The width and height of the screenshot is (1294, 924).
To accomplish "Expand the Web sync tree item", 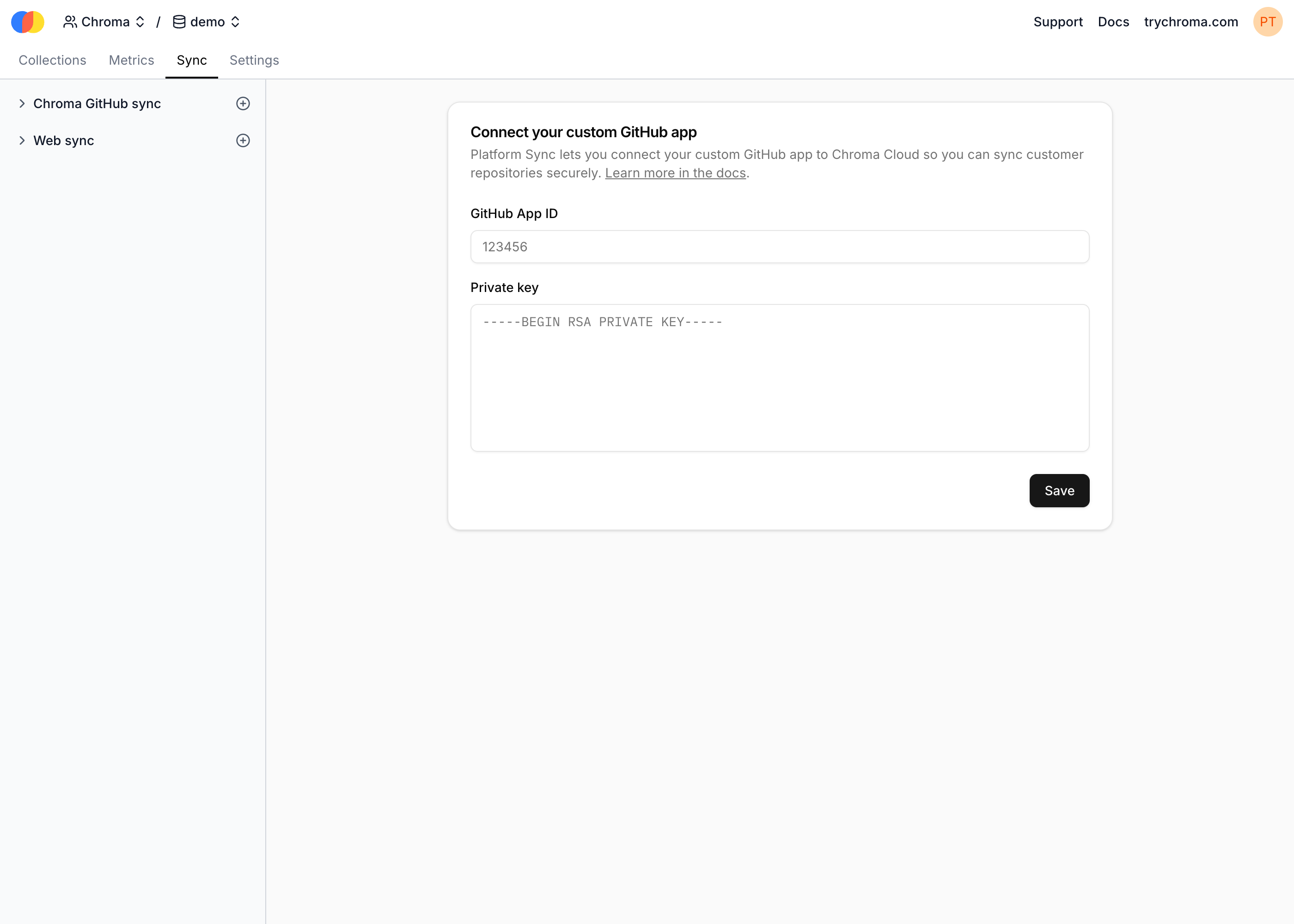I will click(x=22, y=140).
